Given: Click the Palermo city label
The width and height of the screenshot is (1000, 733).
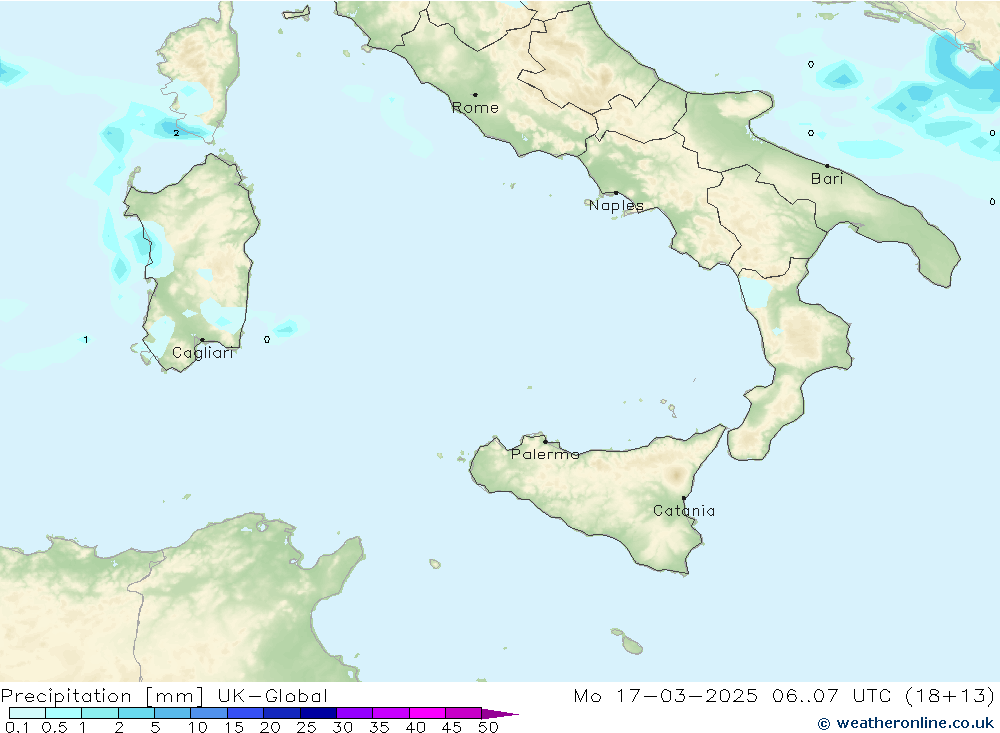Looking at the screenshot, I should (x=545, y=454).
